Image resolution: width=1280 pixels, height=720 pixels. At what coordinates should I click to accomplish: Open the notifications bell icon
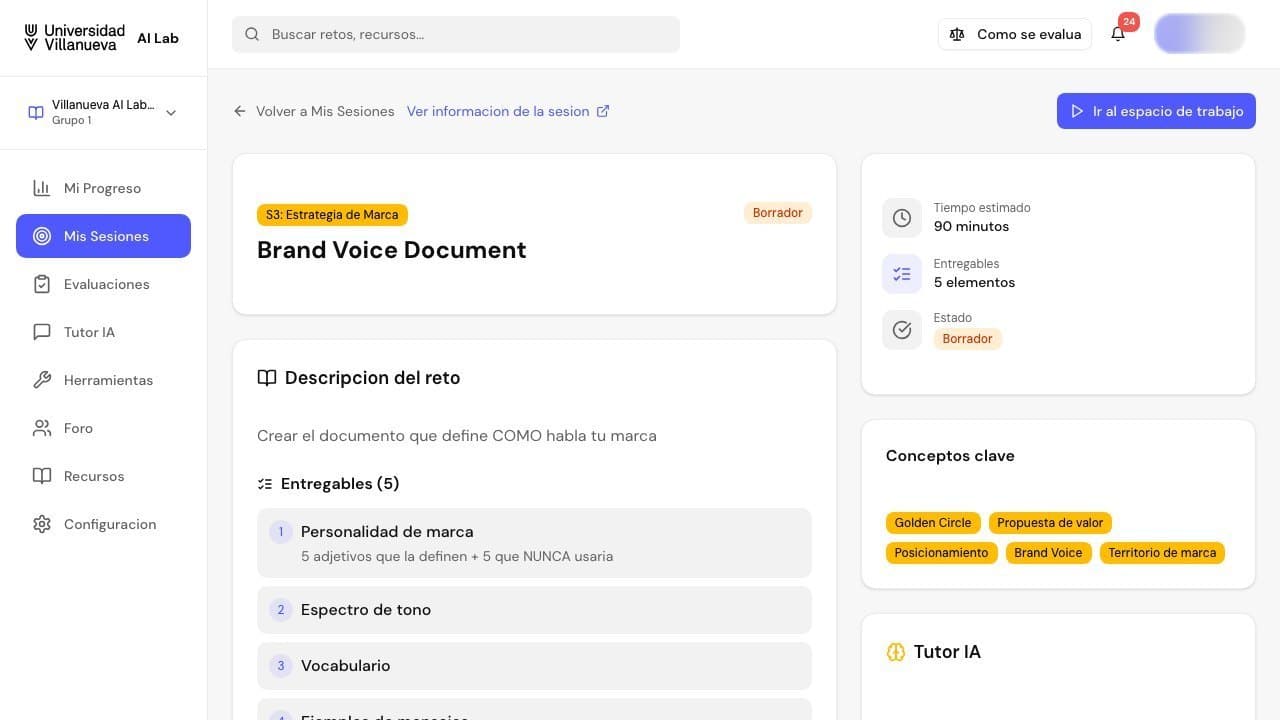pyautogui.click(x=1118, y=34)
